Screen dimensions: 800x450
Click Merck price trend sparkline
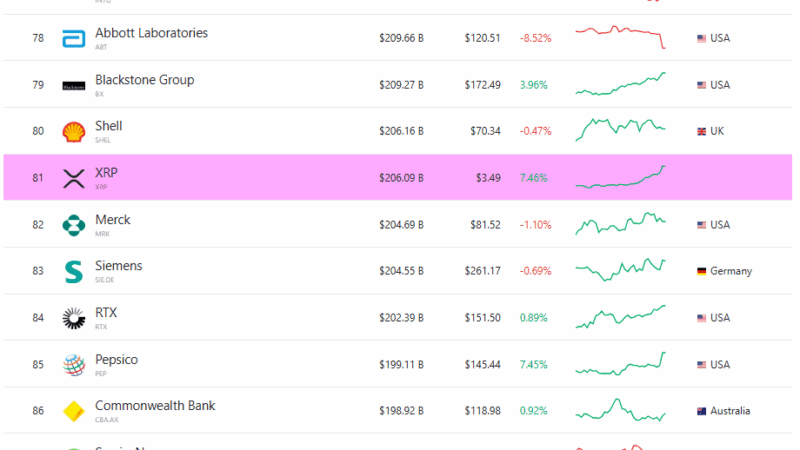click(620, 223)
